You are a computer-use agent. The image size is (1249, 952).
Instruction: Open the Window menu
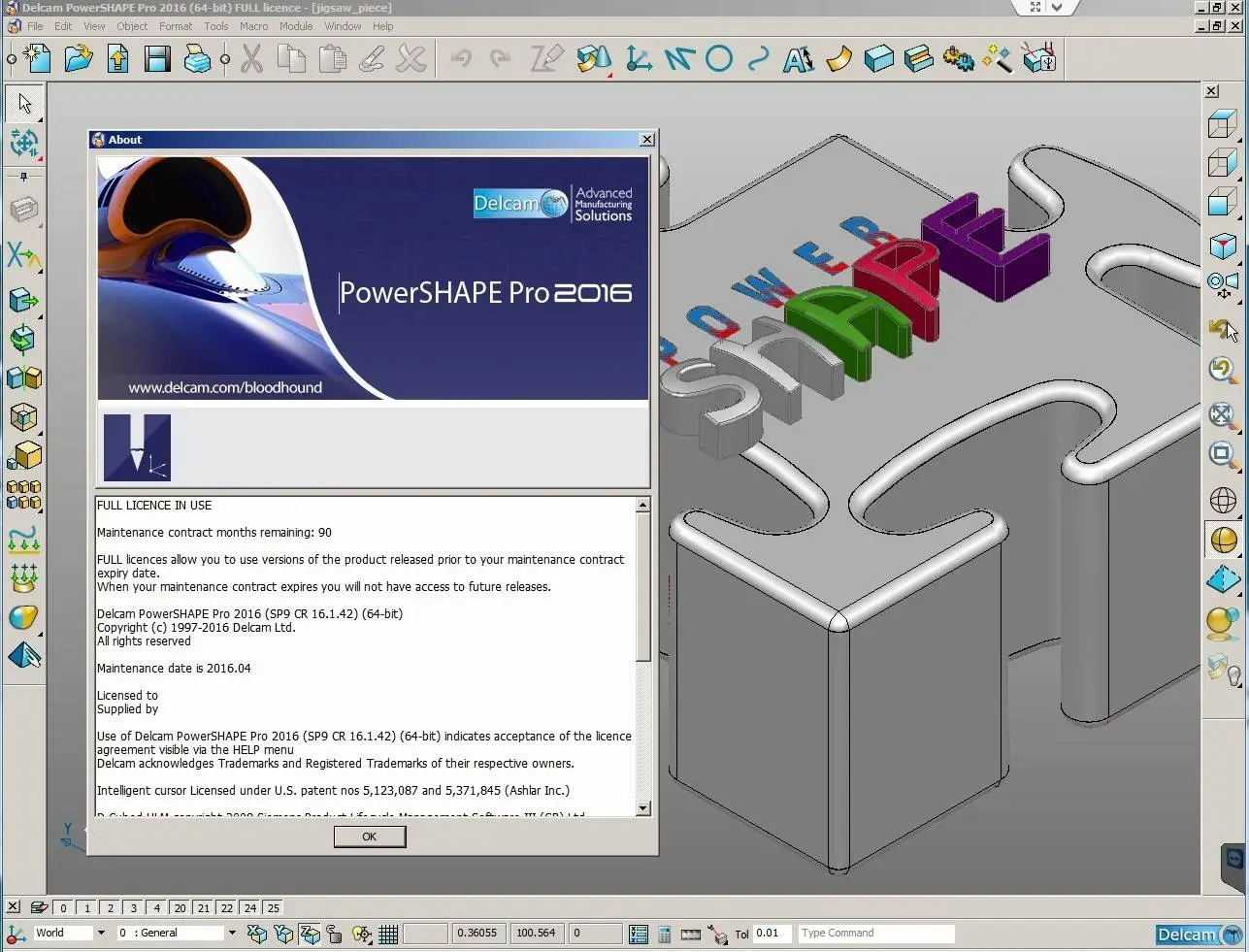click(343, 26)
